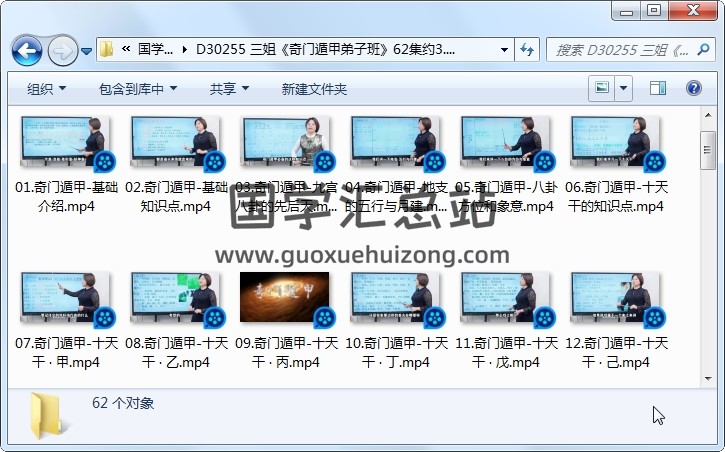The width and height of the screenshot is (725, 452).
Task: Select the 01 基础介绍 video thumbnail
Action: pyautogui.click(x=66, y=142)
